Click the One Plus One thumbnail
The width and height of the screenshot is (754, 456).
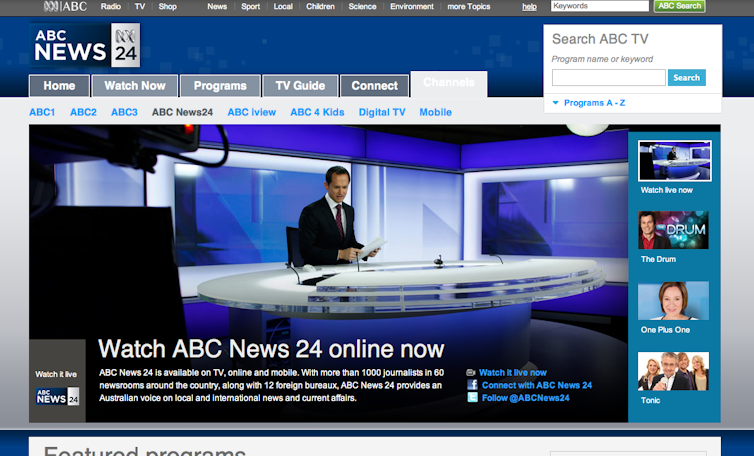pos(673,301)
